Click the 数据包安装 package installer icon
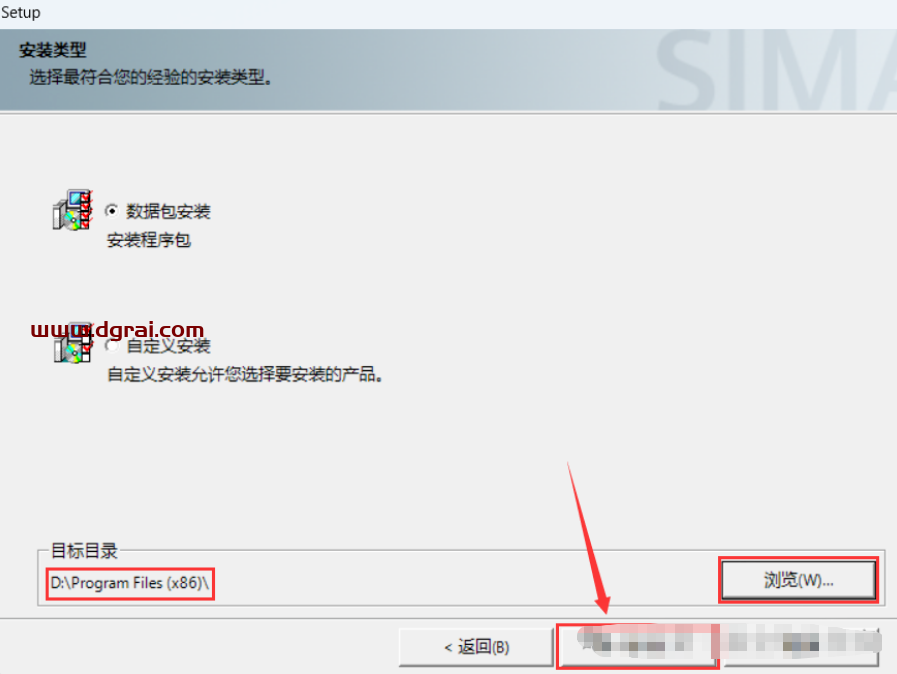Image resolution: width=897 pixels, height=674 pixels. tap(72, 210)
